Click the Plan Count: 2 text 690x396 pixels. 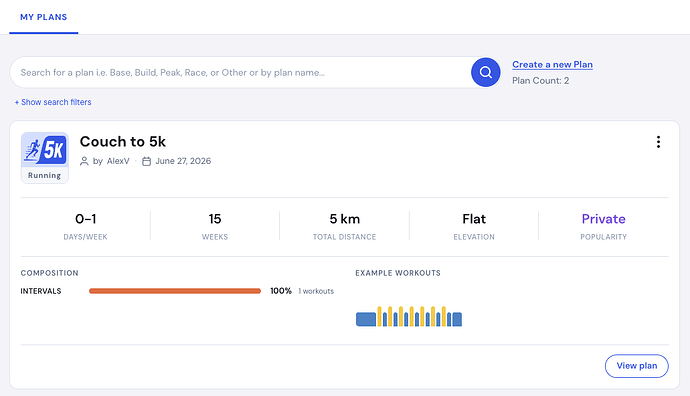tap(540, 81)
